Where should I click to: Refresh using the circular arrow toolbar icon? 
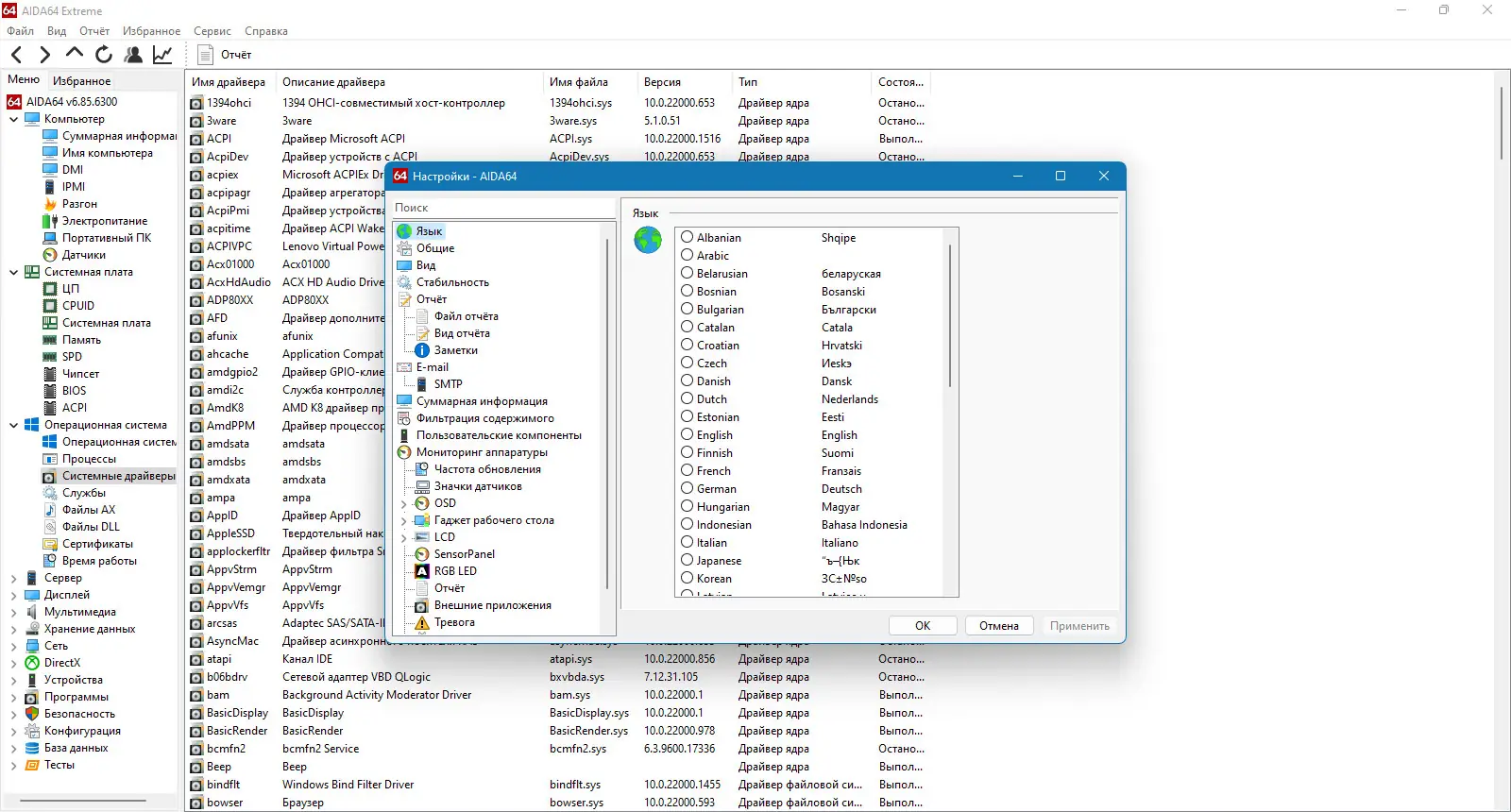104,55
